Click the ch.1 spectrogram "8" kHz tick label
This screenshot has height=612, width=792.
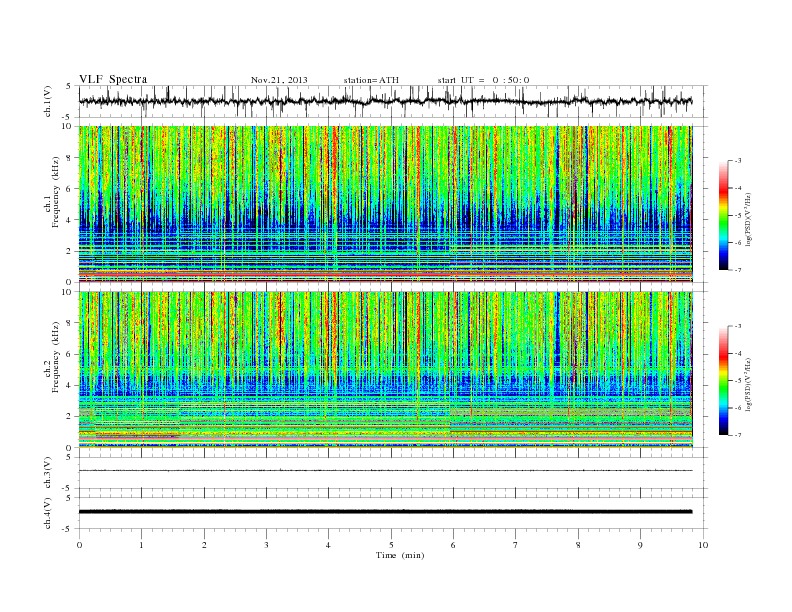coord(69,158)
